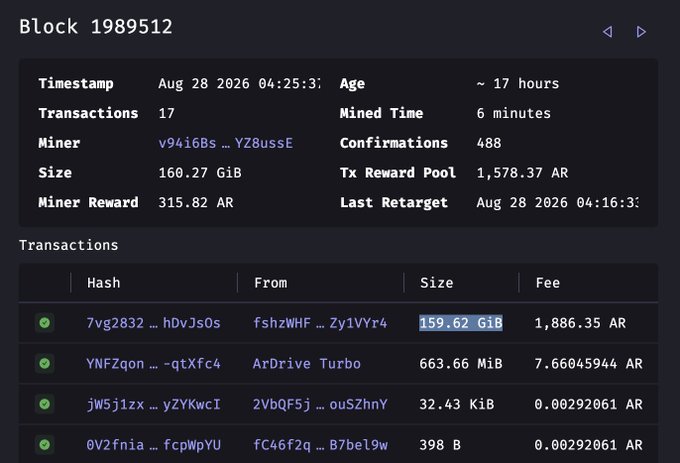
Task: Open miner address v94i6Bs … YZ8ussE
Action: point(226,143)
